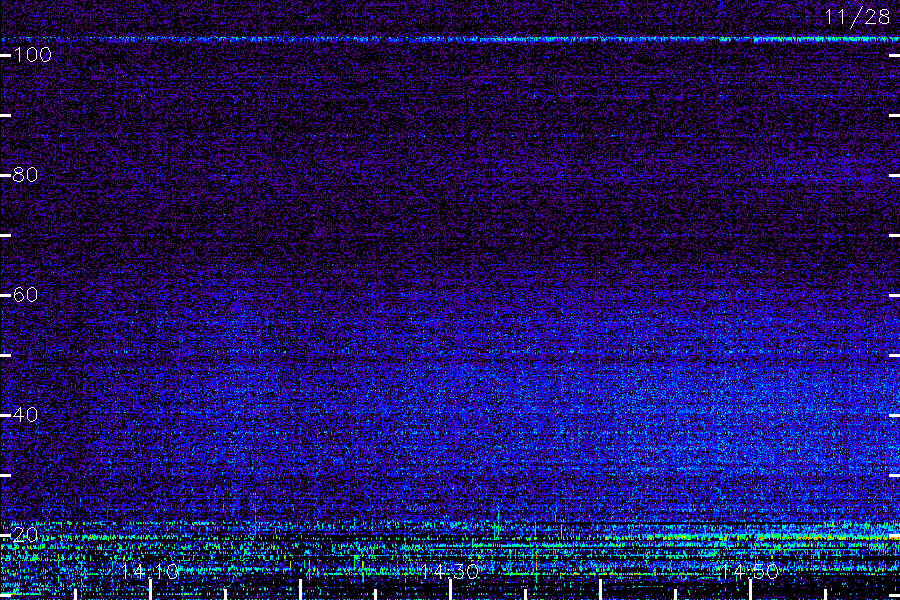Click the 14:50 time axis label

750,572
